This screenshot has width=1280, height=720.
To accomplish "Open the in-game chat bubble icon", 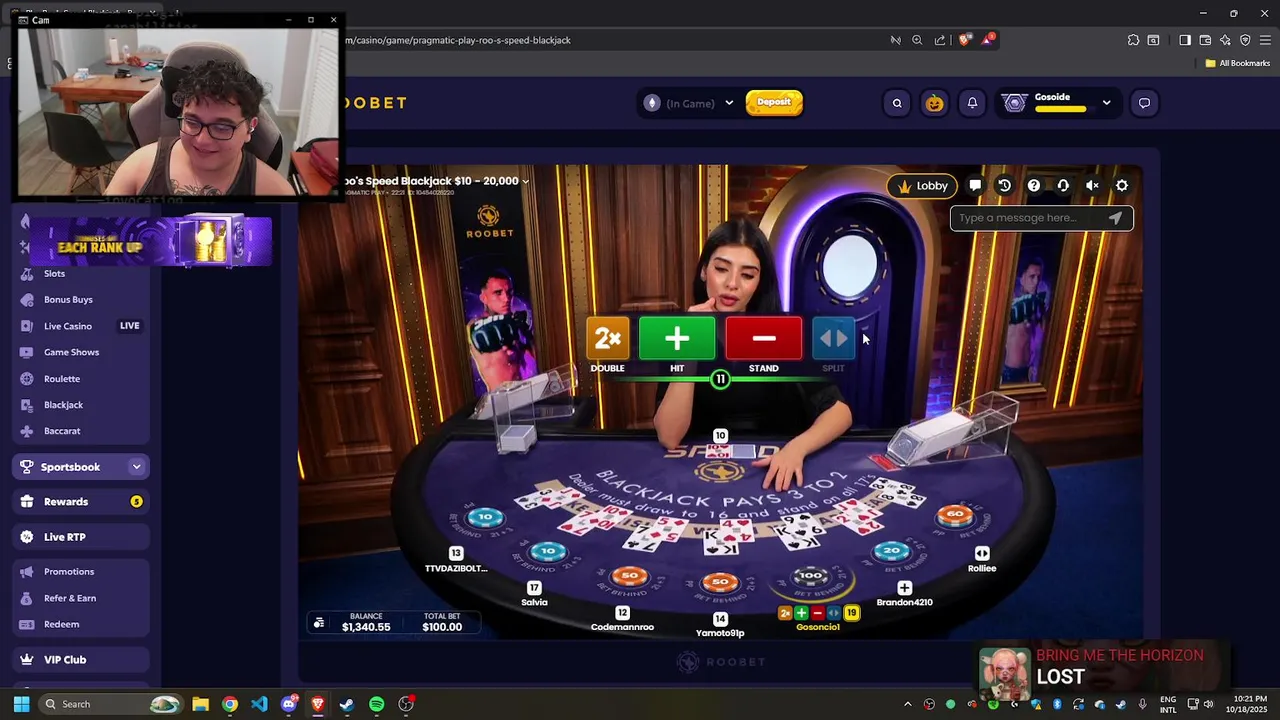I will 975,186.
